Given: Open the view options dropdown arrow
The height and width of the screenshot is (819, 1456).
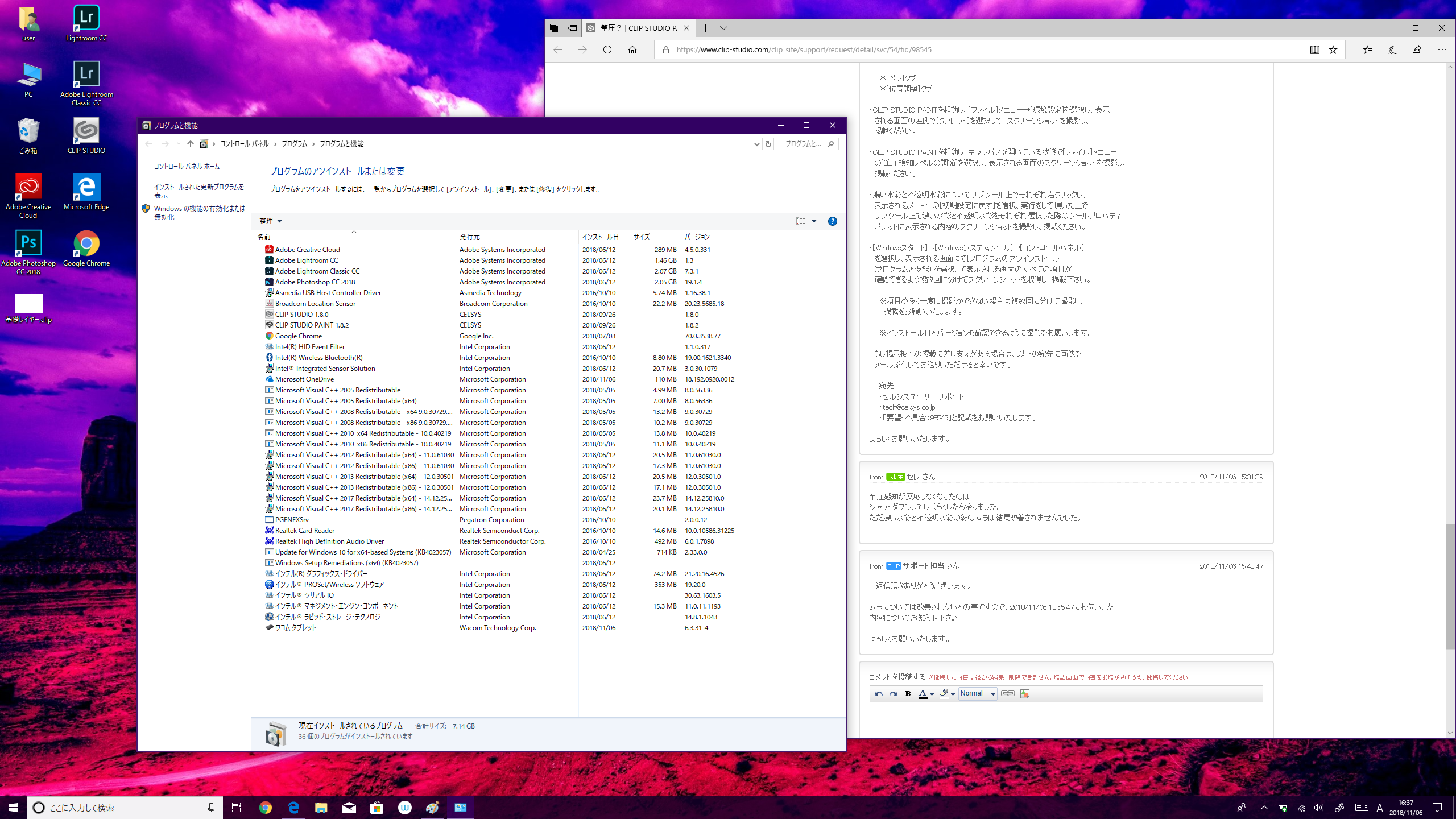Looking at the screenshot, I should point(814,221).
